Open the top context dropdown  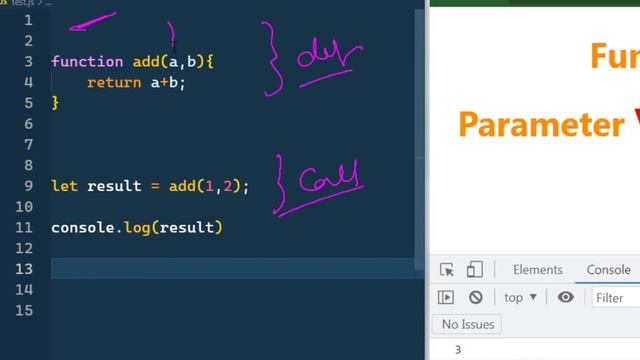coord(520,298)
